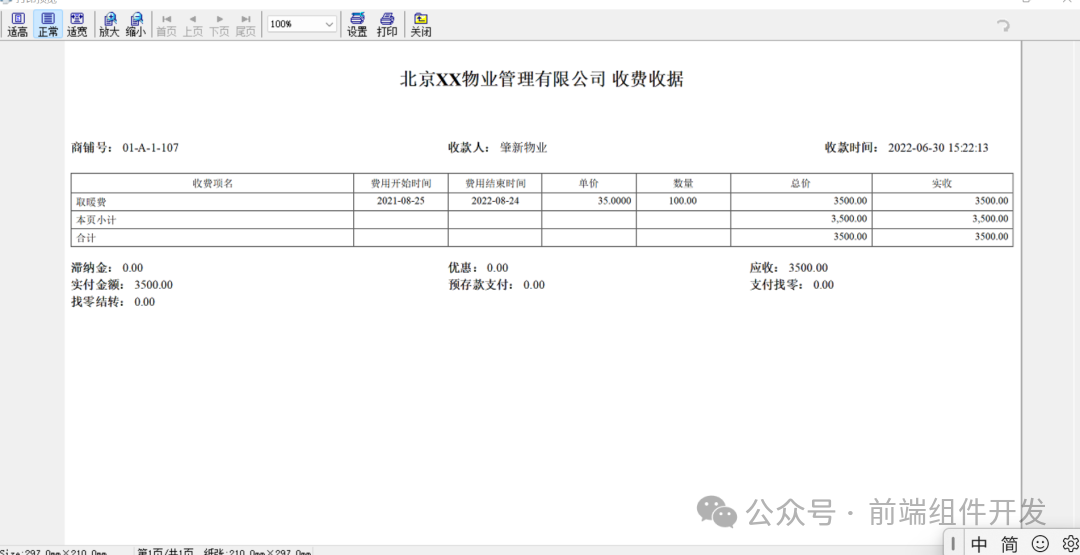Screen dimensions: 1080x555
Task: Click the 实收 column header
Action: point(942,183)
